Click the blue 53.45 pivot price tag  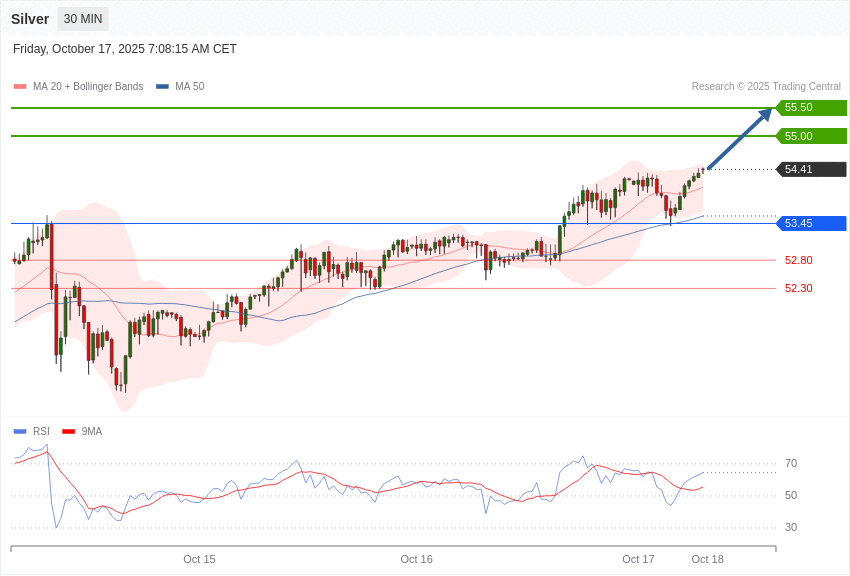tap(811, 224)
